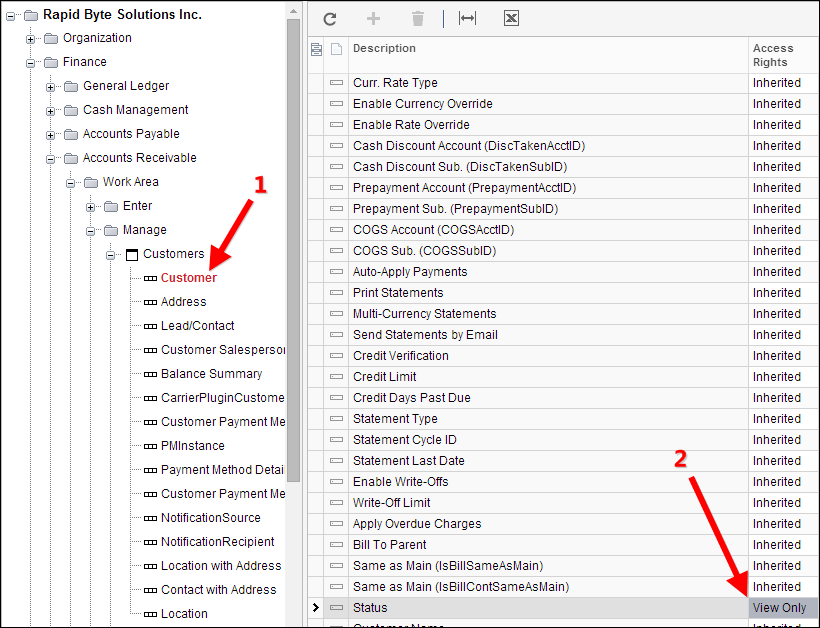
Task: Toggle the row selector for Curr. Rate Type
Action: (x=336, y=82)
